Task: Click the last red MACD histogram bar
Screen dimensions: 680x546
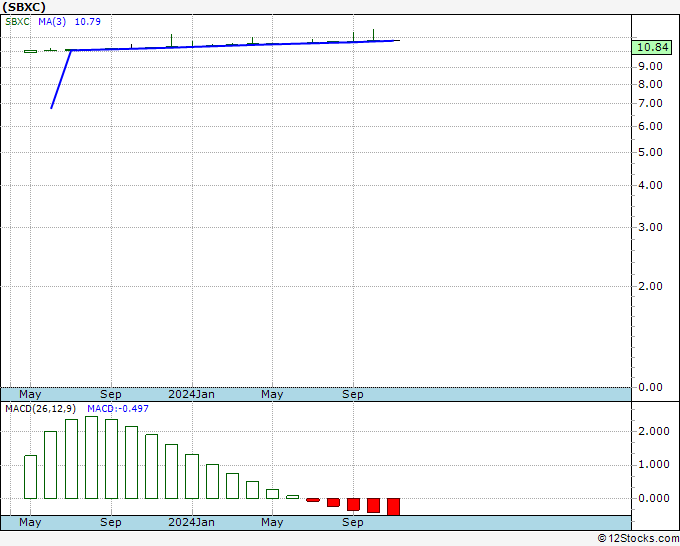Action: tap(393, 506)
